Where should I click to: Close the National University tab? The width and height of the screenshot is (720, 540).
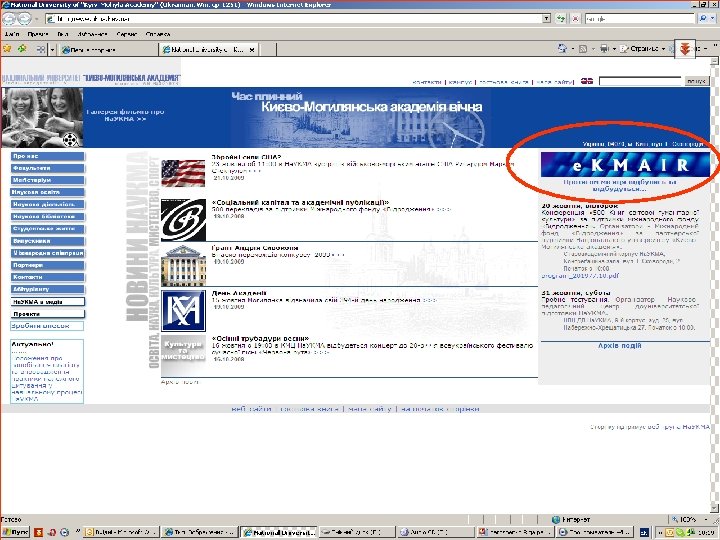tap(252, 50)
